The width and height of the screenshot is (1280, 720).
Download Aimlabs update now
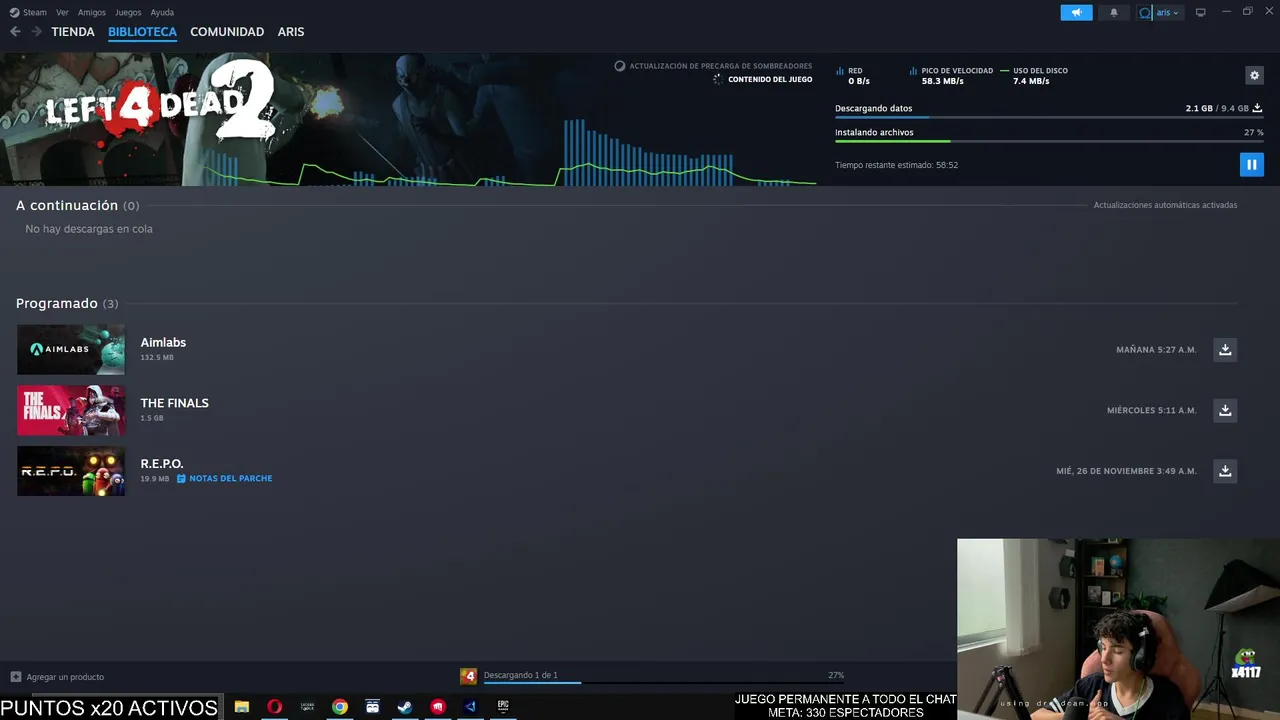click(1225, 350)
